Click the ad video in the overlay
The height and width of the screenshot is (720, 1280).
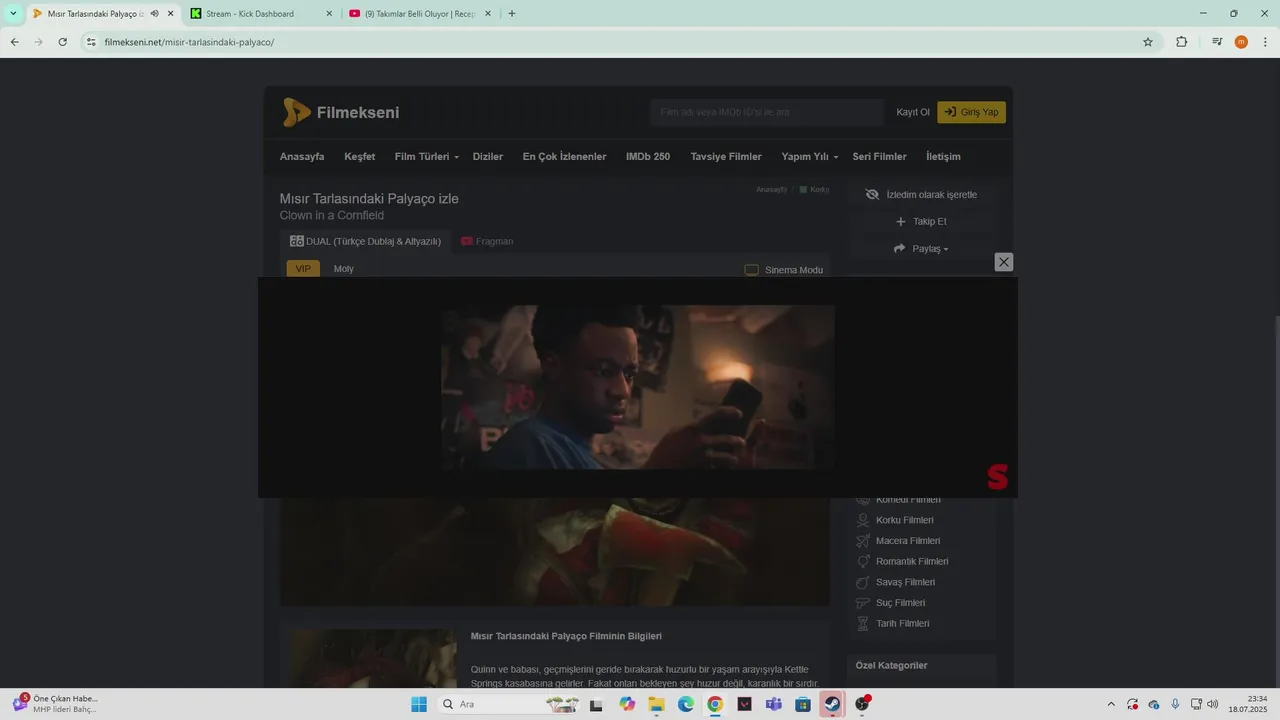(x=638, y=387)
